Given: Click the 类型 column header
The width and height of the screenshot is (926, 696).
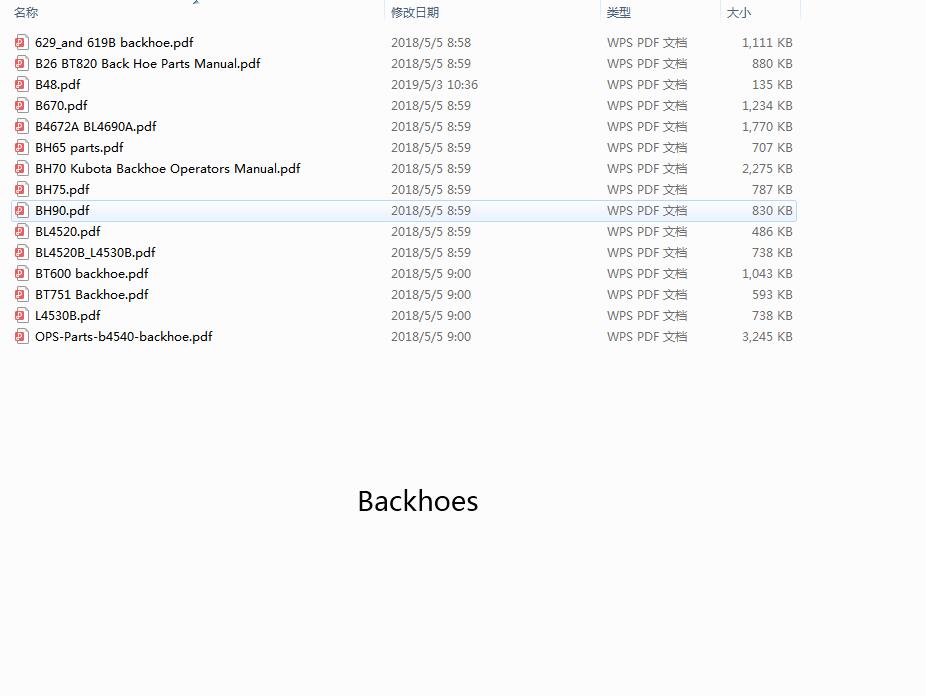Looking at the screenshot, I should (x=619, y=13).
